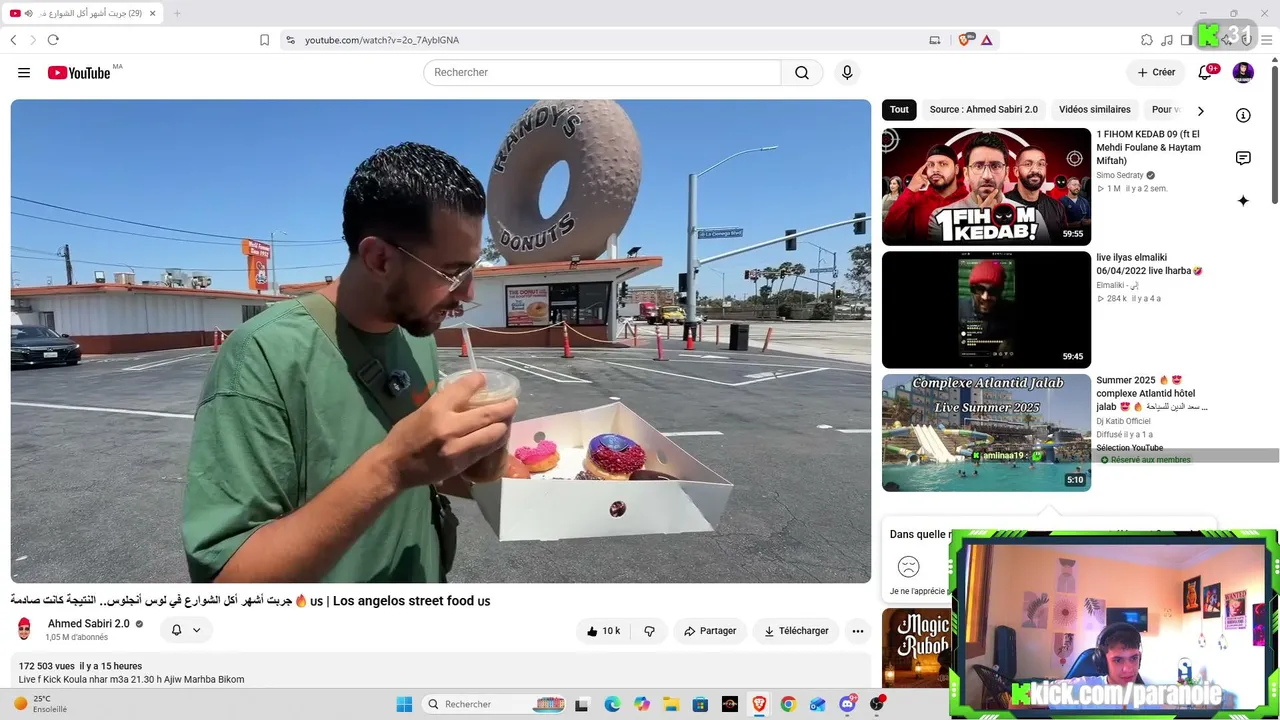
Task: Mute the tab via the speaker icon
Action: [28, 13]
